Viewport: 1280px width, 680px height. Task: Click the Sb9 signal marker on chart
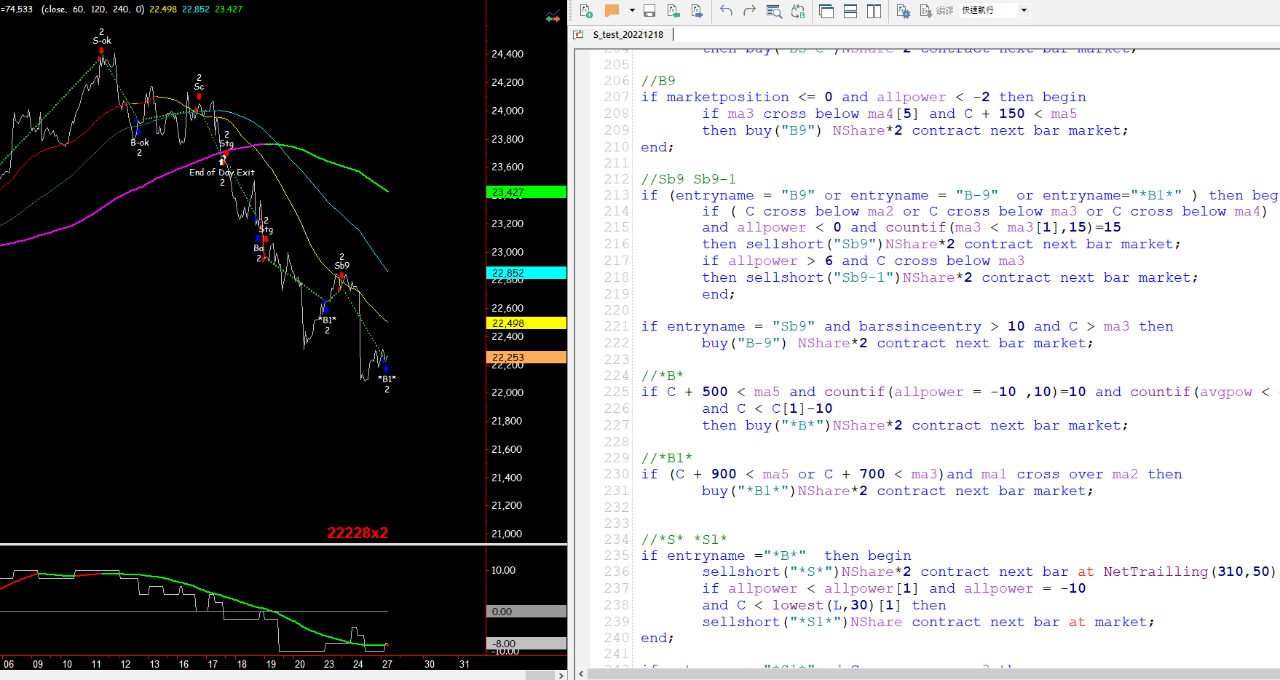[x=341, y=266]
